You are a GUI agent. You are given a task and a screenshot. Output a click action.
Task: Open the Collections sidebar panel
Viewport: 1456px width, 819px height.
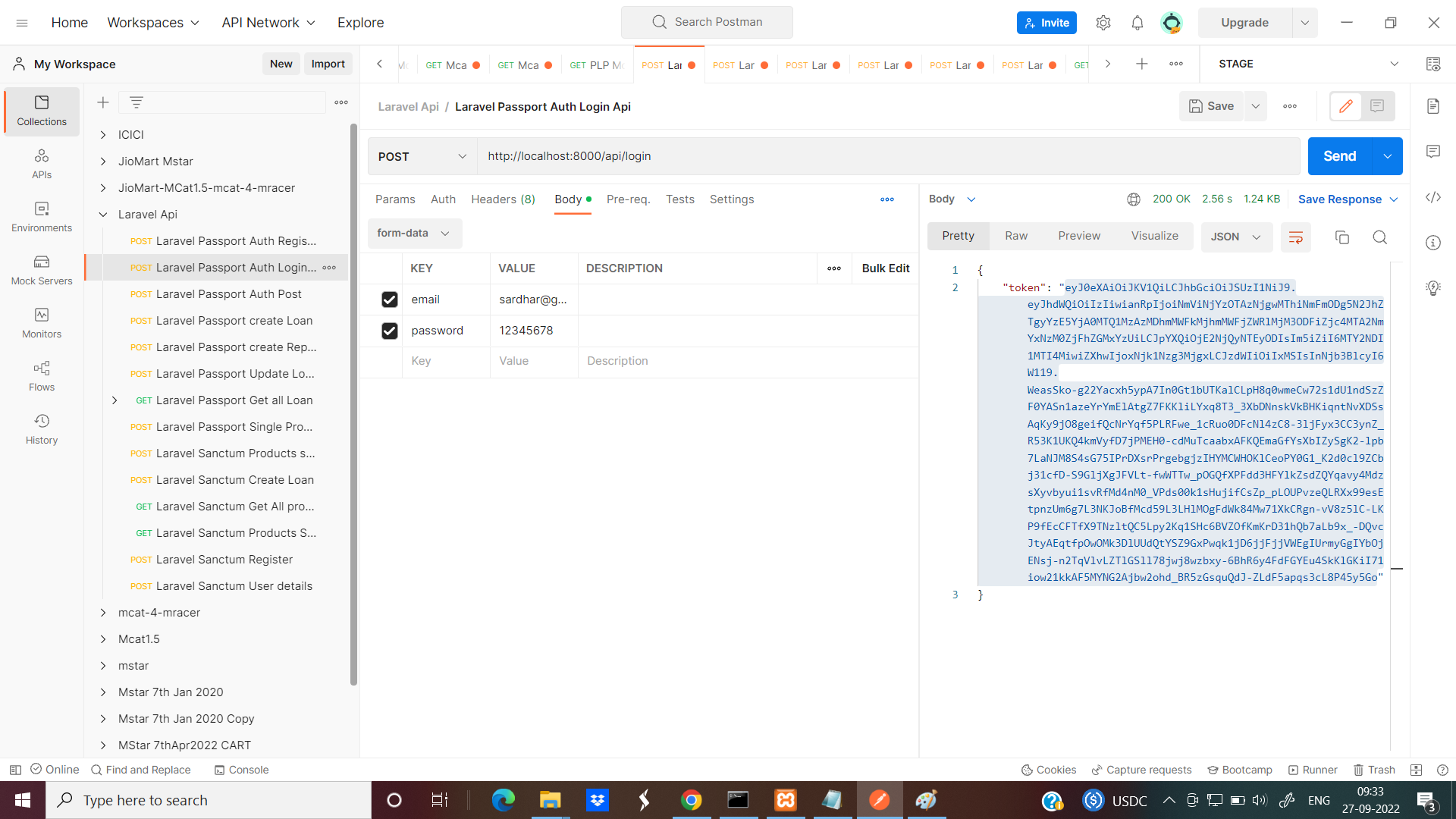(42, 111)
